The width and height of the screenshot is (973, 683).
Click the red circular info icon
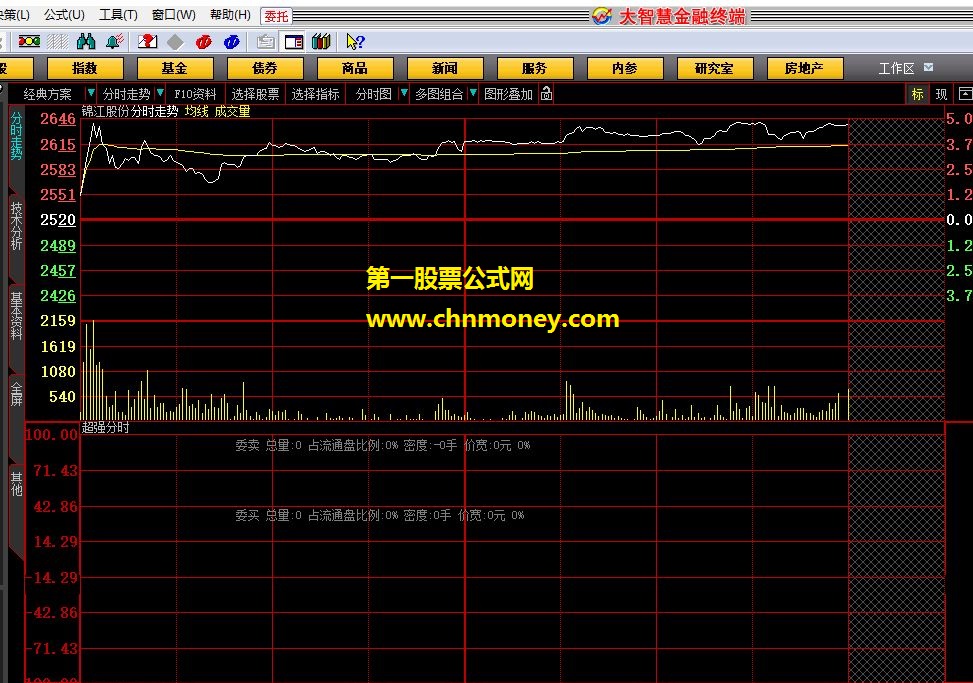[204, 42]
